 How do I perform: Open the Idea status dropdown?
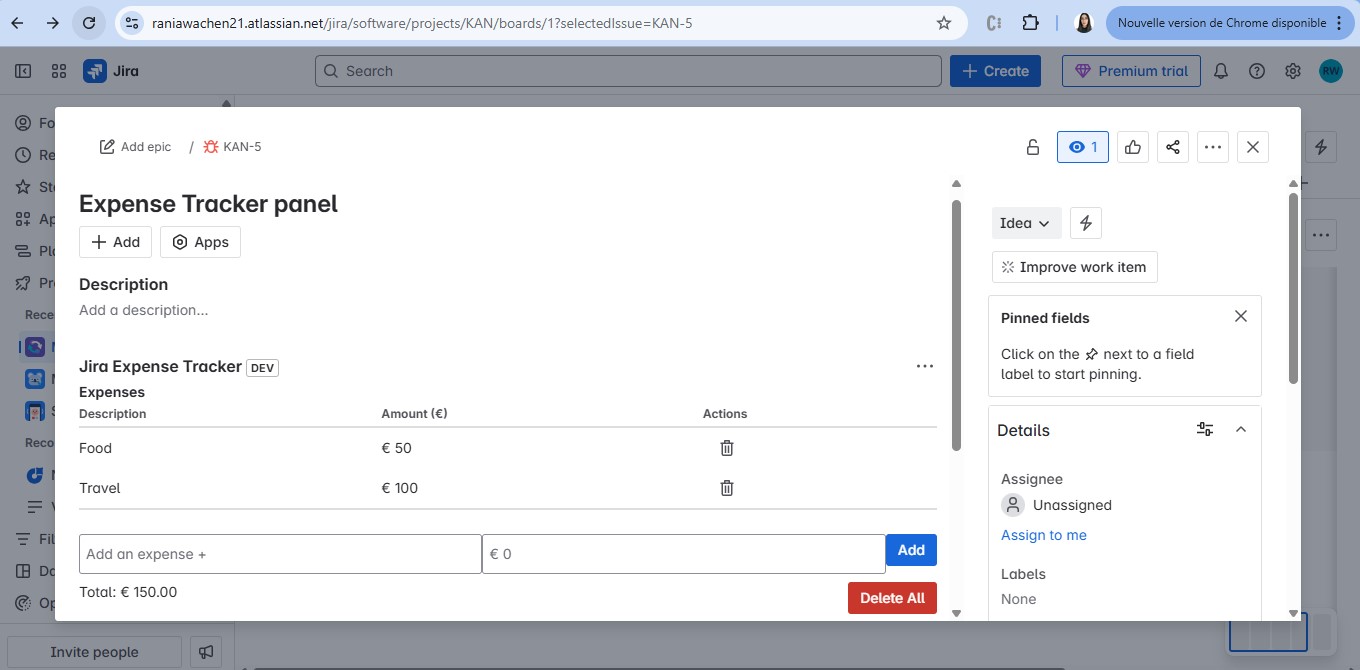[x=1026, y=223]
